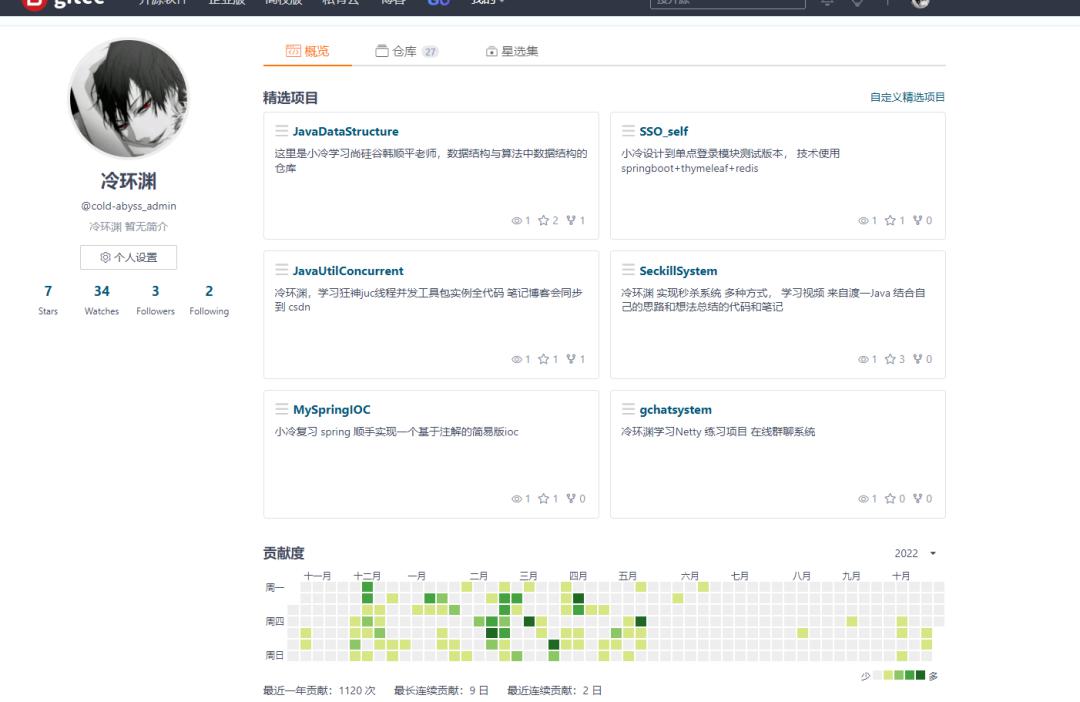Open the JavaUtilConcurrent project link
Viewport: 1080px width, 702px height.
pyautogui.click(x=348, y=271)
